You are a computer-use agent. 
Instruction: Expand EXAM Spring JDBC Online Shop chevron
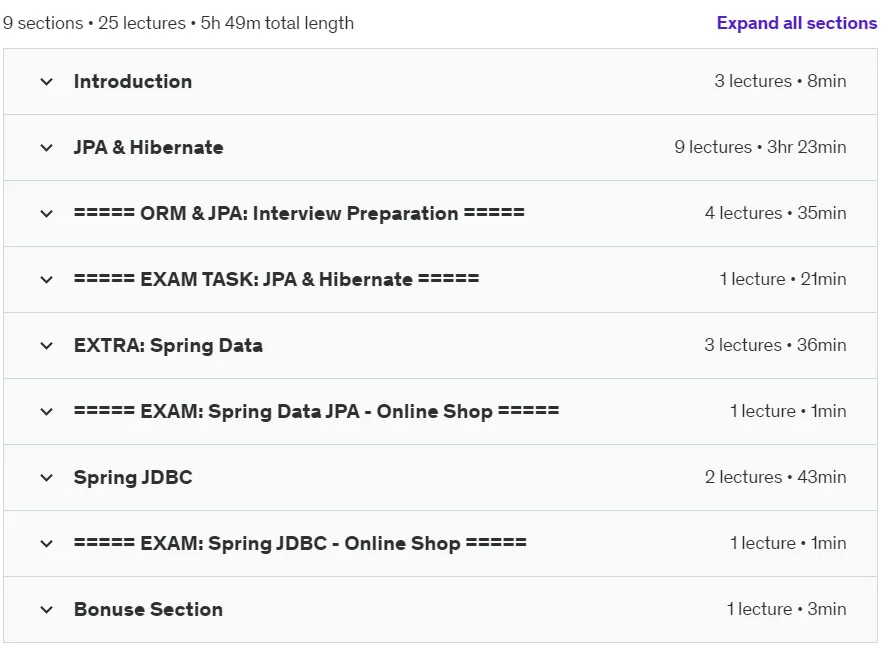pos(47,544)
